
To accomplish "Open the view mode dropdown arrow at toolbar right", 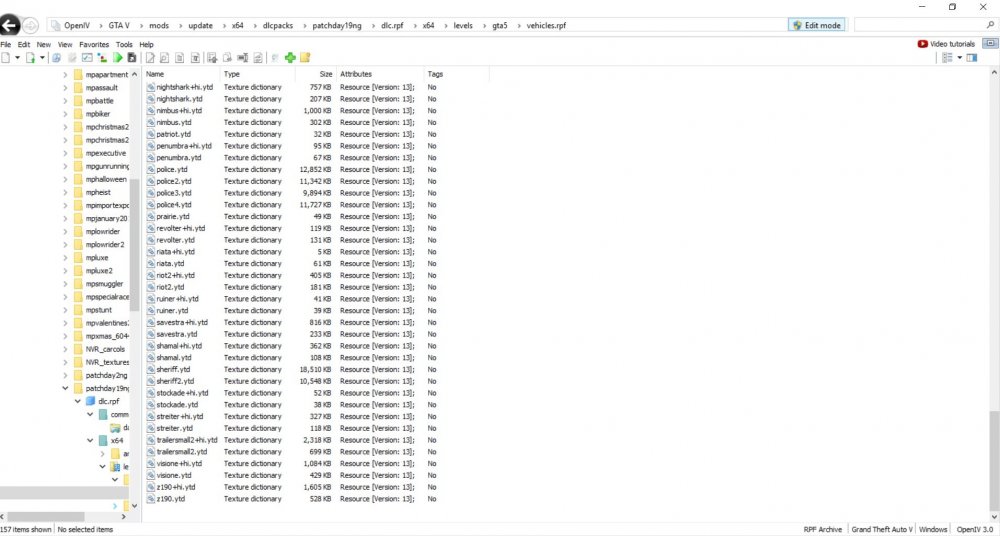I will [x=959, y=58].
